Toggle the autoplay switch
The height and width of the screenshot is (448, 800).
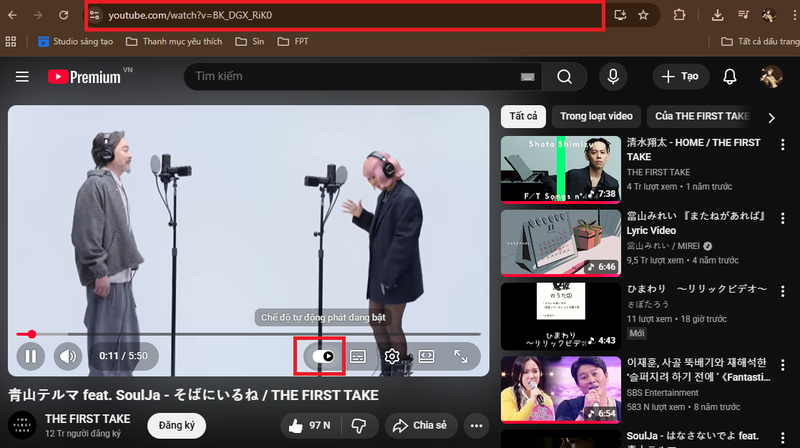[x=322, y=356]
